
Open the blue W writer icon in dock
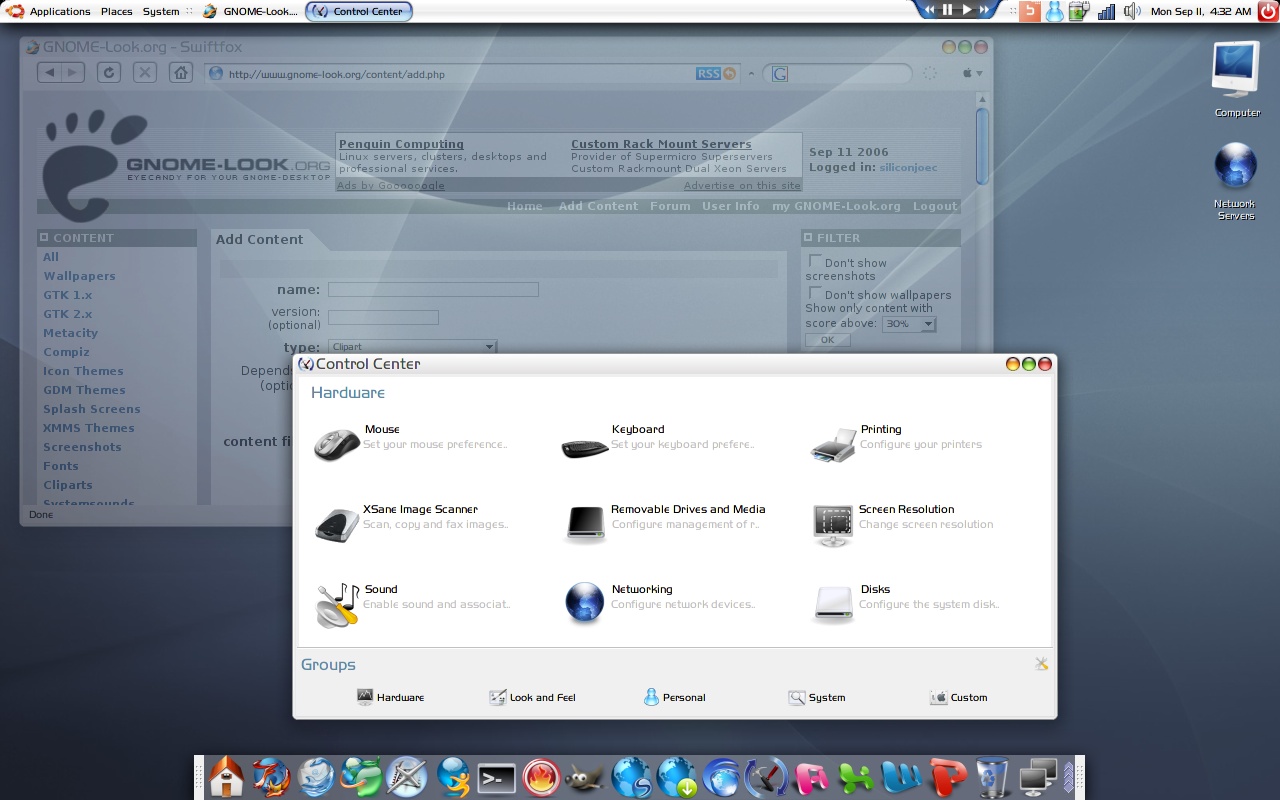[x=901, y=778]
